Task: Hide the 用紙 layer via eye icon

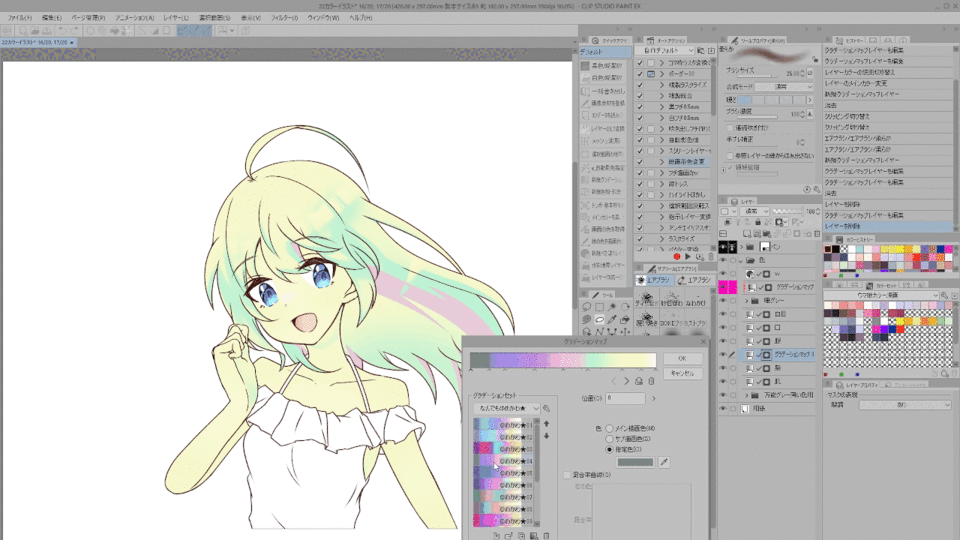Action: [724, 409]
